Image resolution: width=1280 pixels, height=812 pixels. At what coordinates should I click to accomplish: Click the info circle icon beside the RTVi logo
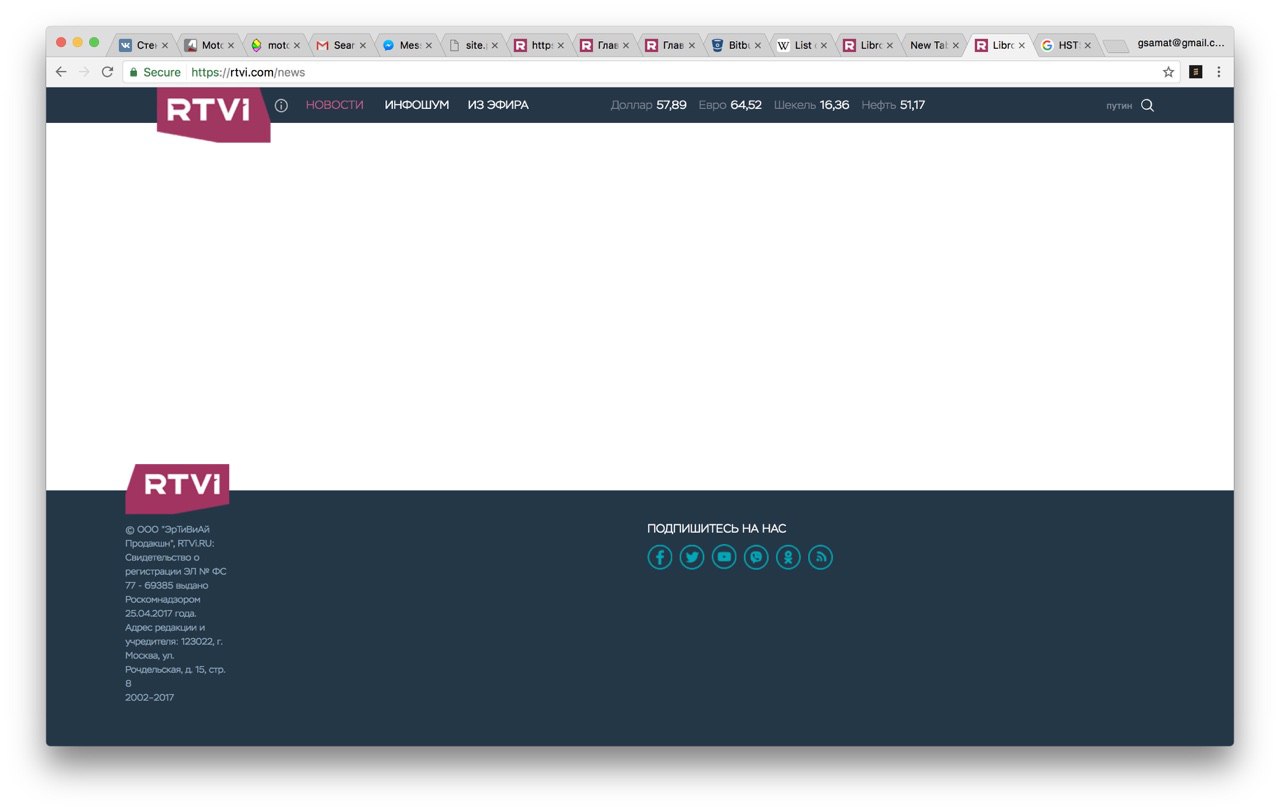coord(281,105)
